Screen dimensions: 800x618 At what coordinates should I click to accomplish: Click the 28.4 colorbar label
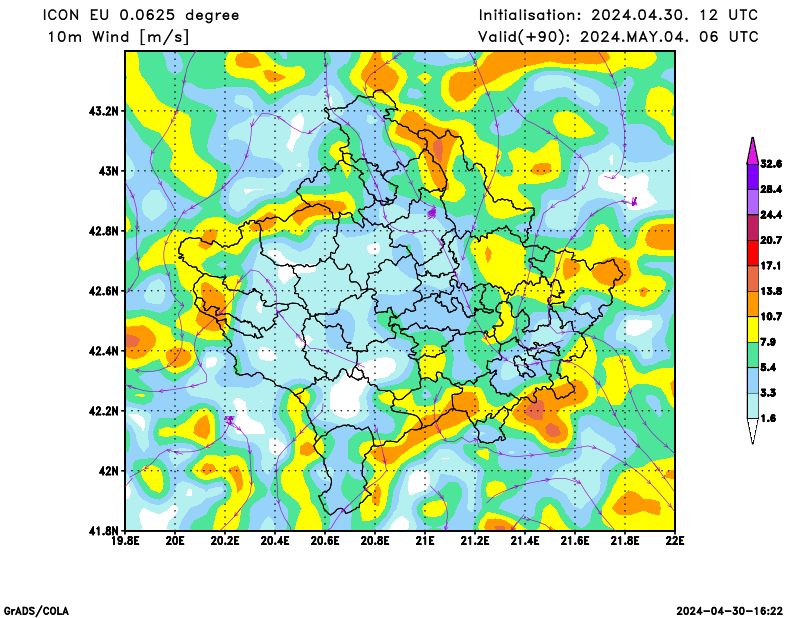[x=771, y=189]
